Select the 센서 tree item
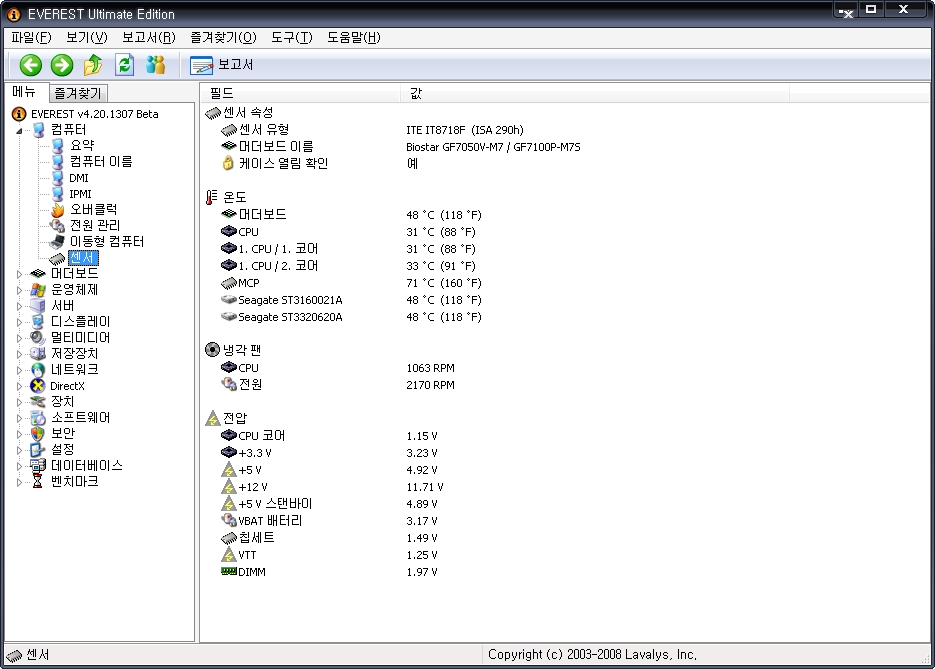The width and height of the screenshot is (935, 669). 83,258
